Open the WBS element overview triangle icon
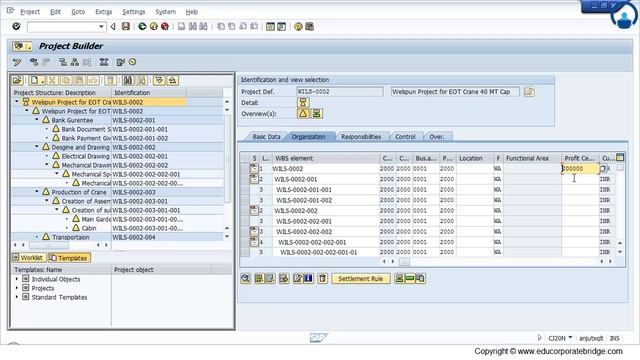Image resolution: width=640 pixels, height=360 pixels. pyautogui.click(x=303, y=113)
